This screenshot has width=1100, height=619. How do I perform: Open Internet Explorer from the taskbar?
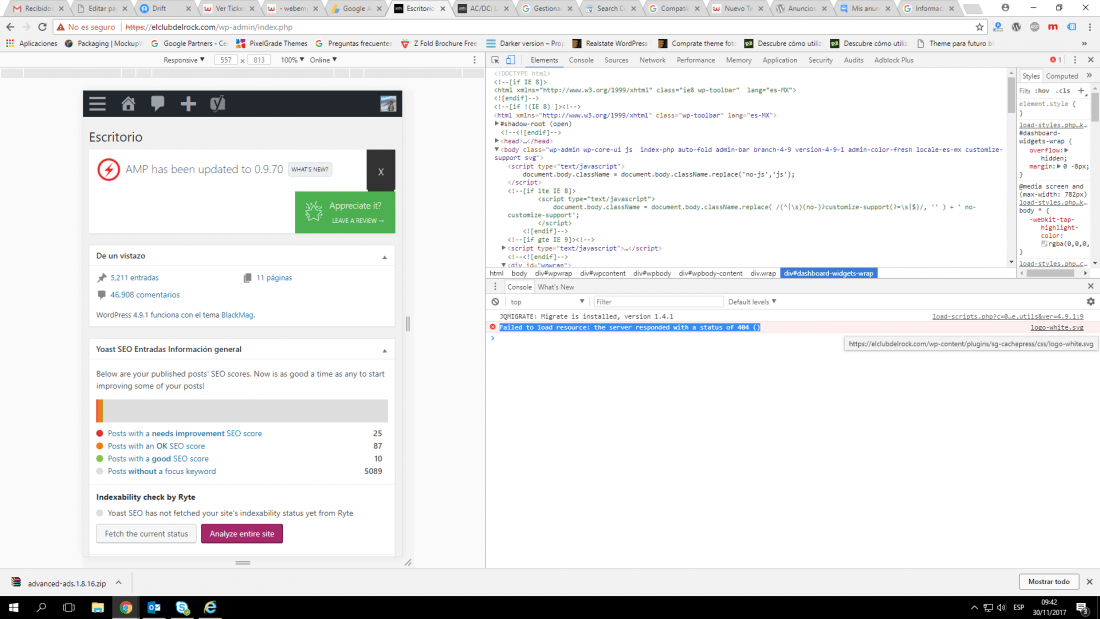coord(210,608)
